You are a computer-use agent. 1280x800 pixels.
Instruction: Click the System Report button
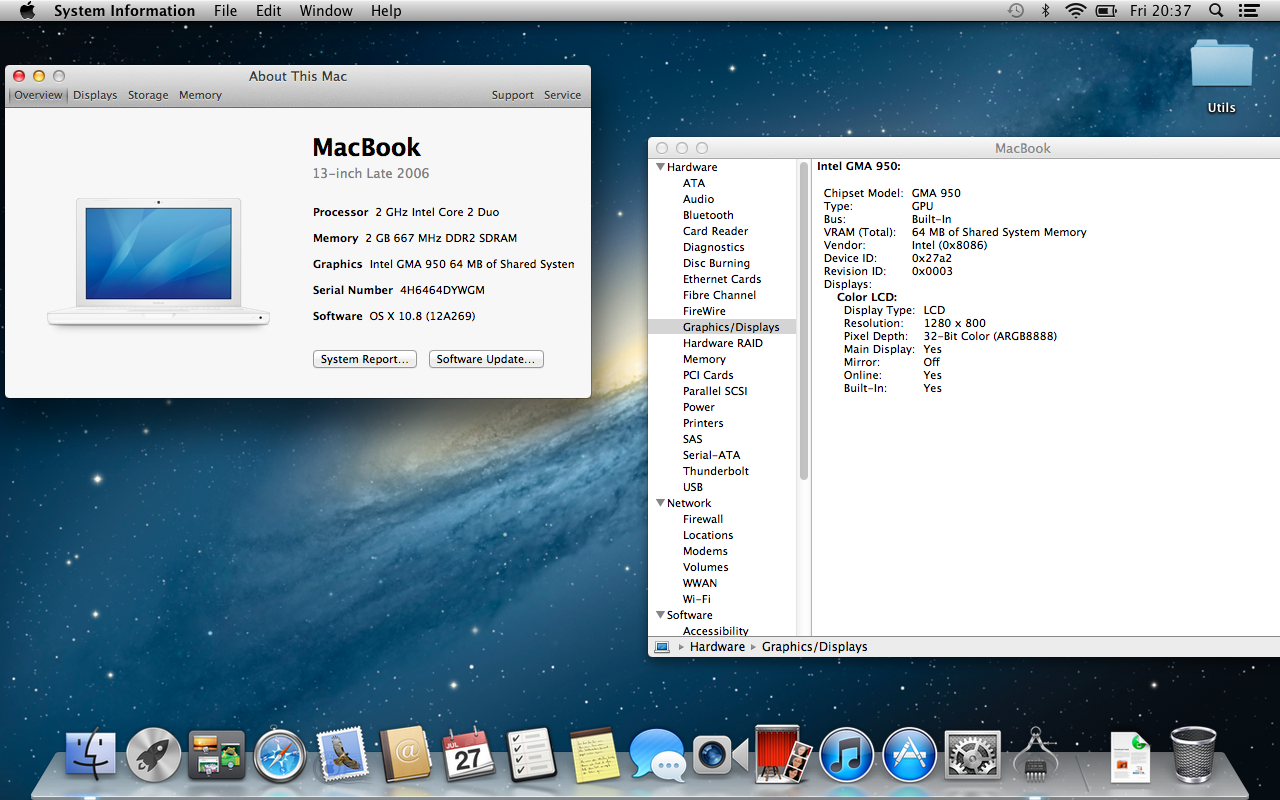coord(365,359)
